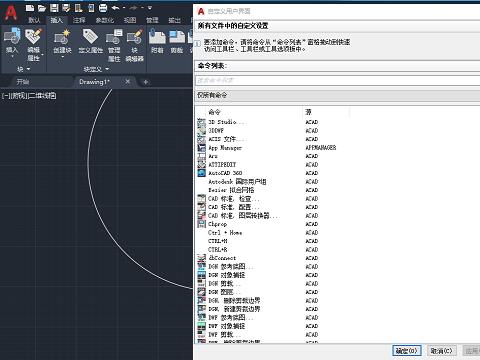Close the Drawing1* tab with X
The width and height of the screenshot is (480, 360).
128,81
